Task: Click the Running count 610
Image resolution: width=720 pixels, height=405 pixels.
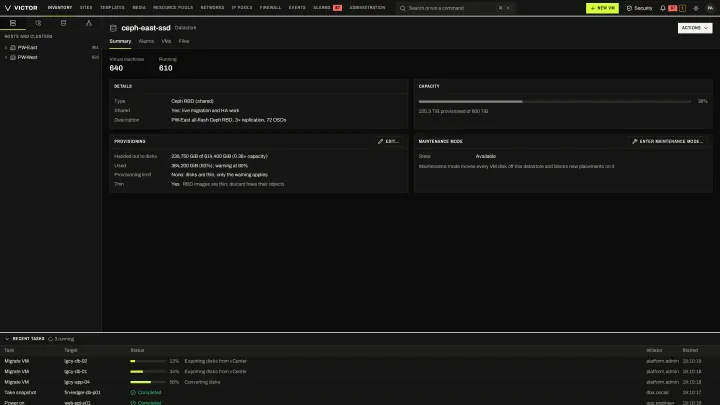Action: coord(166,68)
